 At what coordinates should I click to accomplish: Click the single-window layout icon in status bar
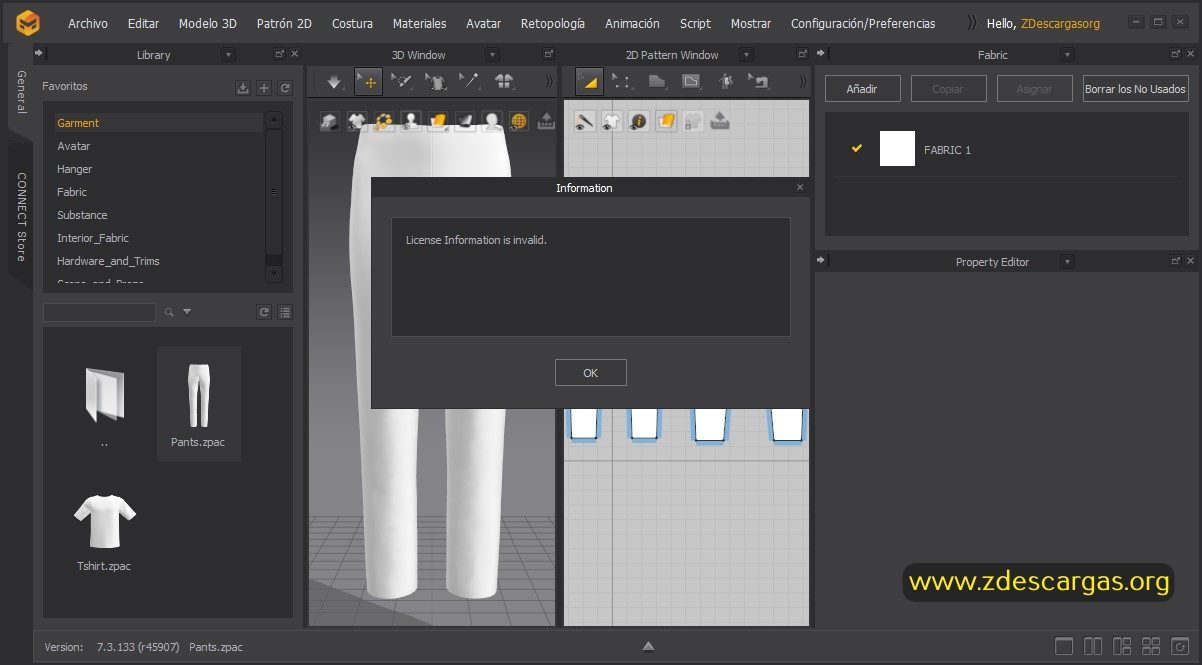pos(1064,646)
